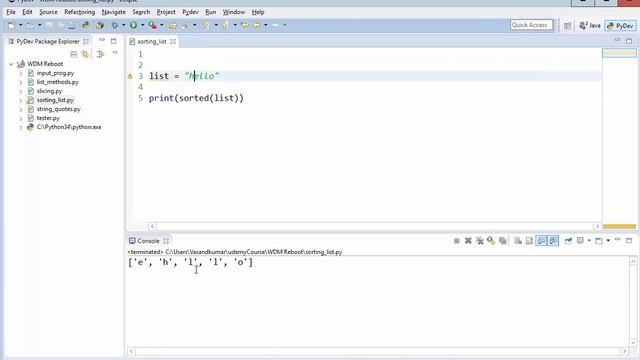Open the Source menu
The image size is (640, 360).
click(x=48, y=12)
